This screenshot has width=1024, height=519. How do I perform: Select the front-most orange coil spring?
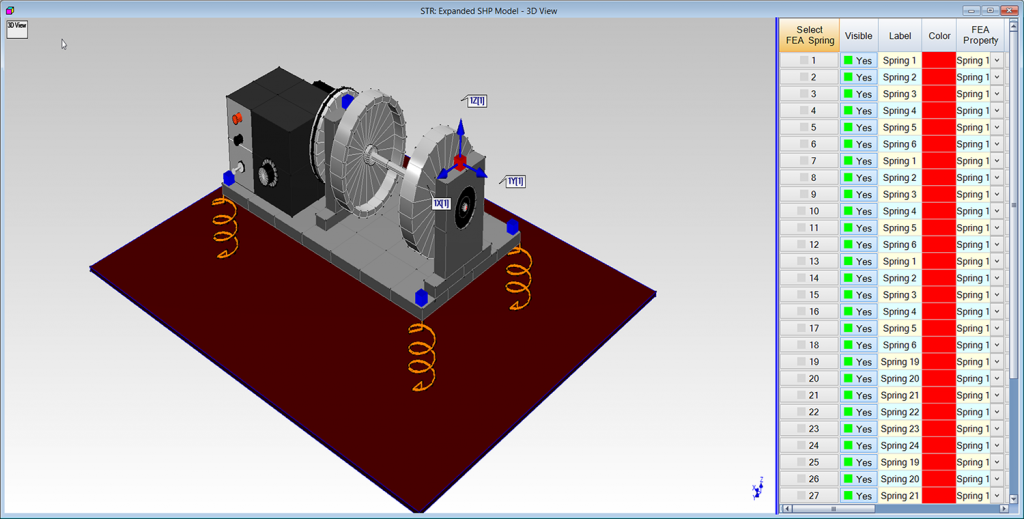coord(421,356)
